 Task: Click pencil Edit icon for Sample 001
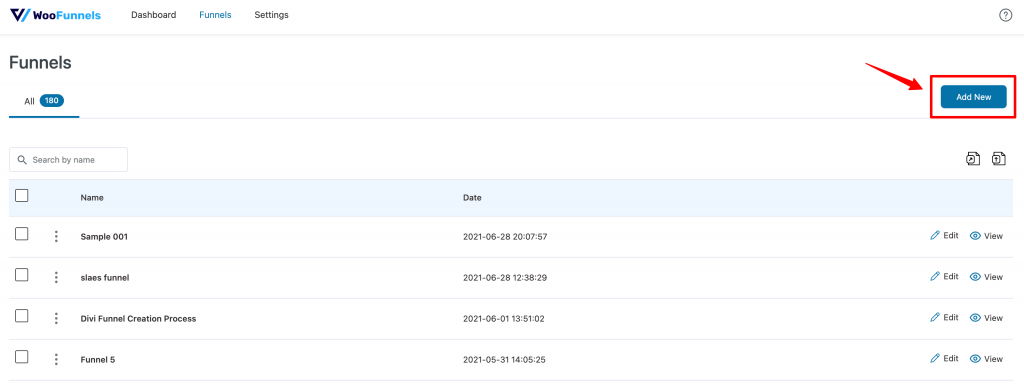click(935, 236)
